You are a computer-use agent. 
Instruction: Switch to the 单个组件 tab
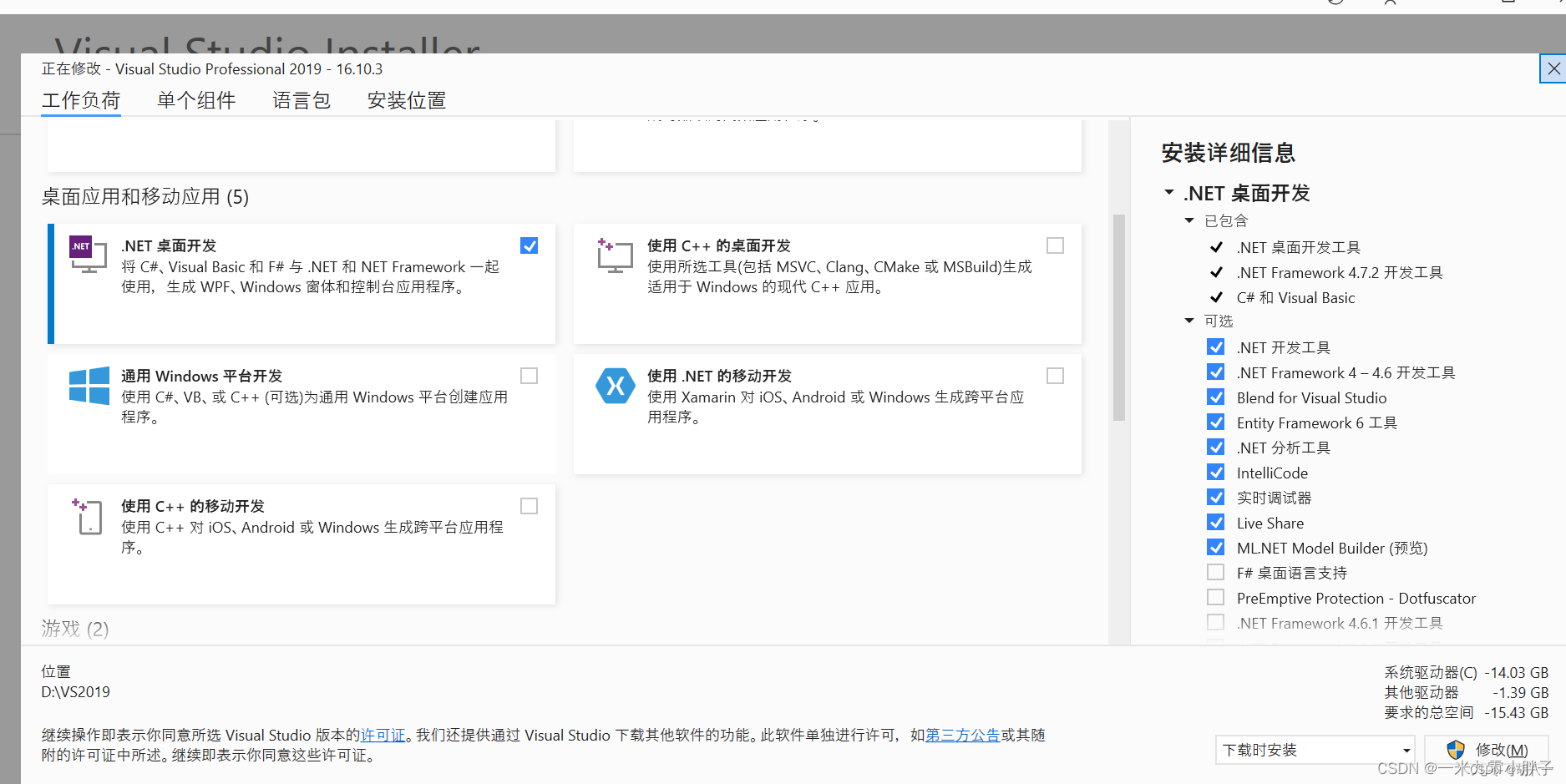(196, 100)
